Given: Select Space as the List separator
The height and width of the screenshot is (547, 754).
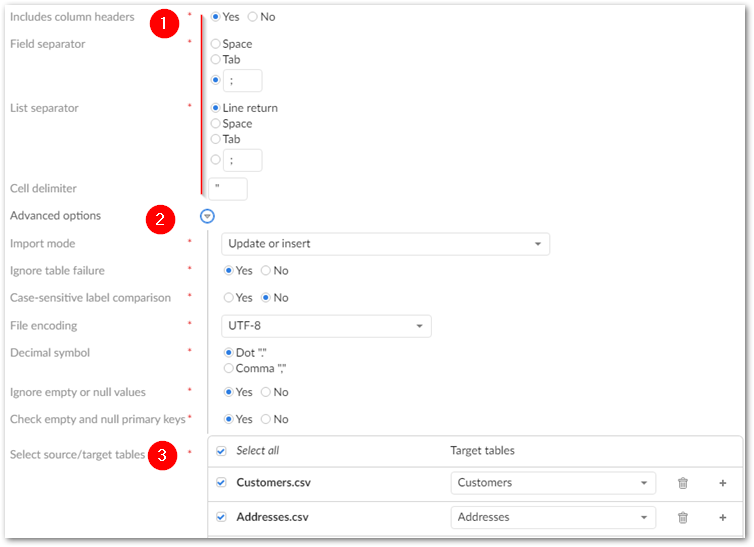Looking at the screenshot, I should pos(216,124).
